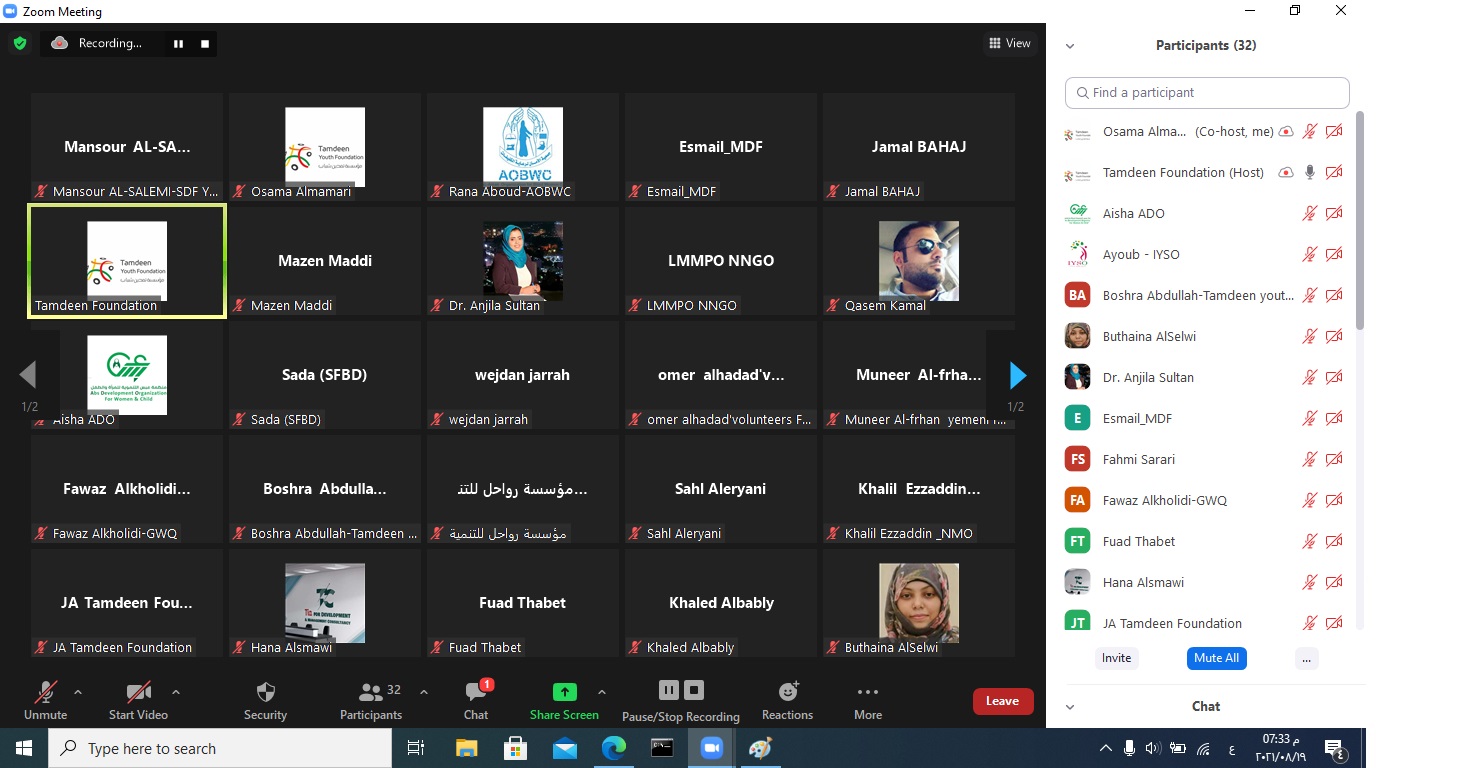Open the More options menu
Image resolution: width=1469 pixels, height=768 pixels.
(868, 700)
